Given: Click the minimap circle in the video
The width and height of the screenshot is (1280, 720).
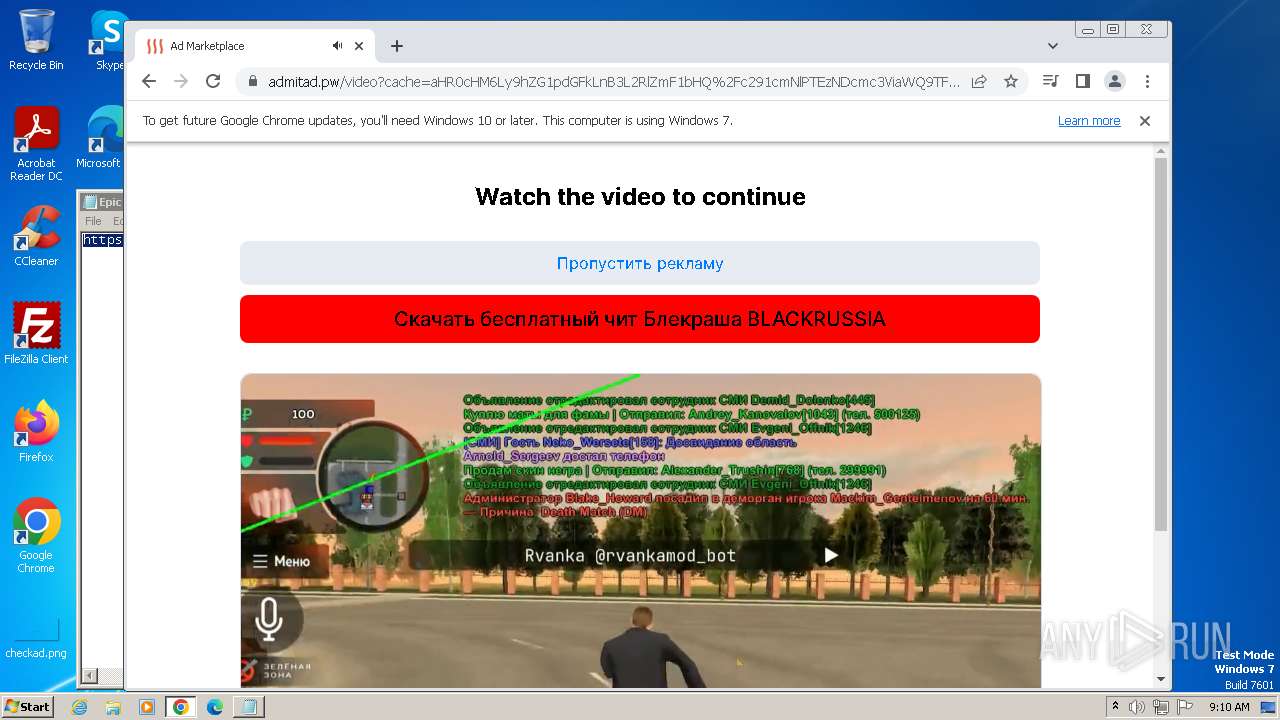Looking at the screenshot, I should point(374,476).
